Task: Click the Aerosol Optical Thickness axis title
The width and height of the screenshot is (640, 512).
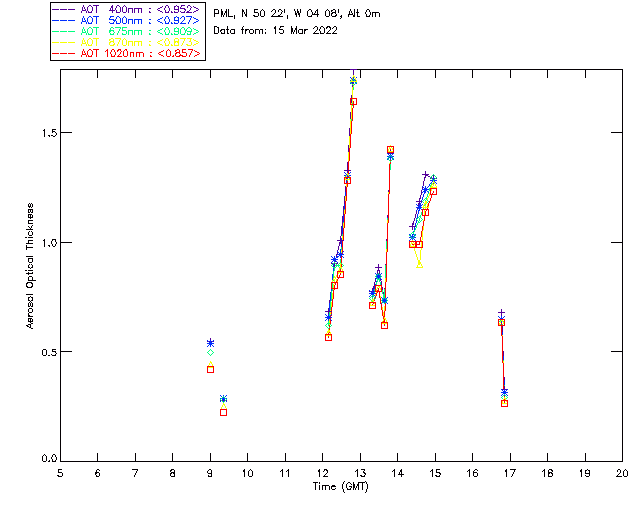Action: click(x=31, y=265)
